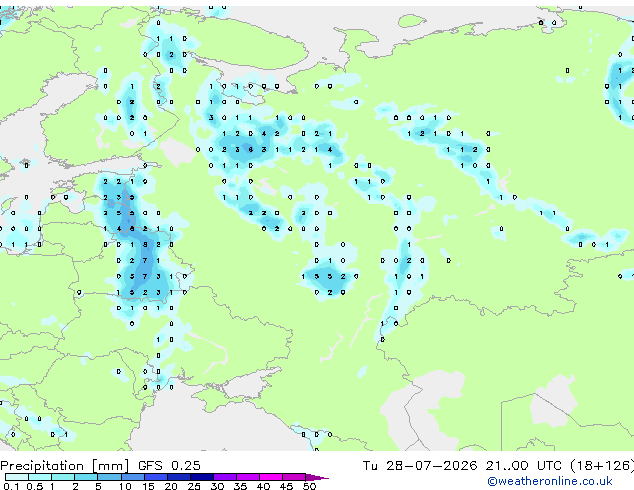Select the '21..00 UTC' time label

(524, 465)
